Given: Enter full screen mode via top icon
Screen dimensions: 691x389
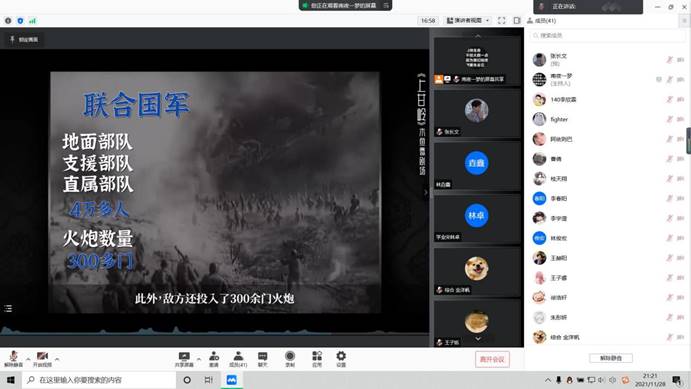Looking at the screenshot, I should [x=502, y=21].
